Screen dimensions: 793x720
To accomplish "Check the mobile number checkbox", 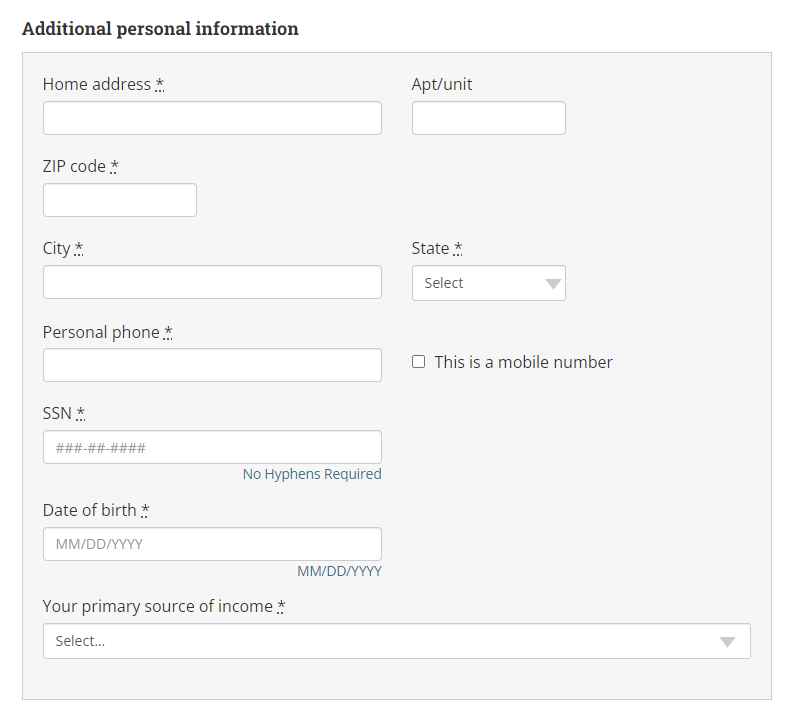I will pyautogui.click(x=418, y=362).
